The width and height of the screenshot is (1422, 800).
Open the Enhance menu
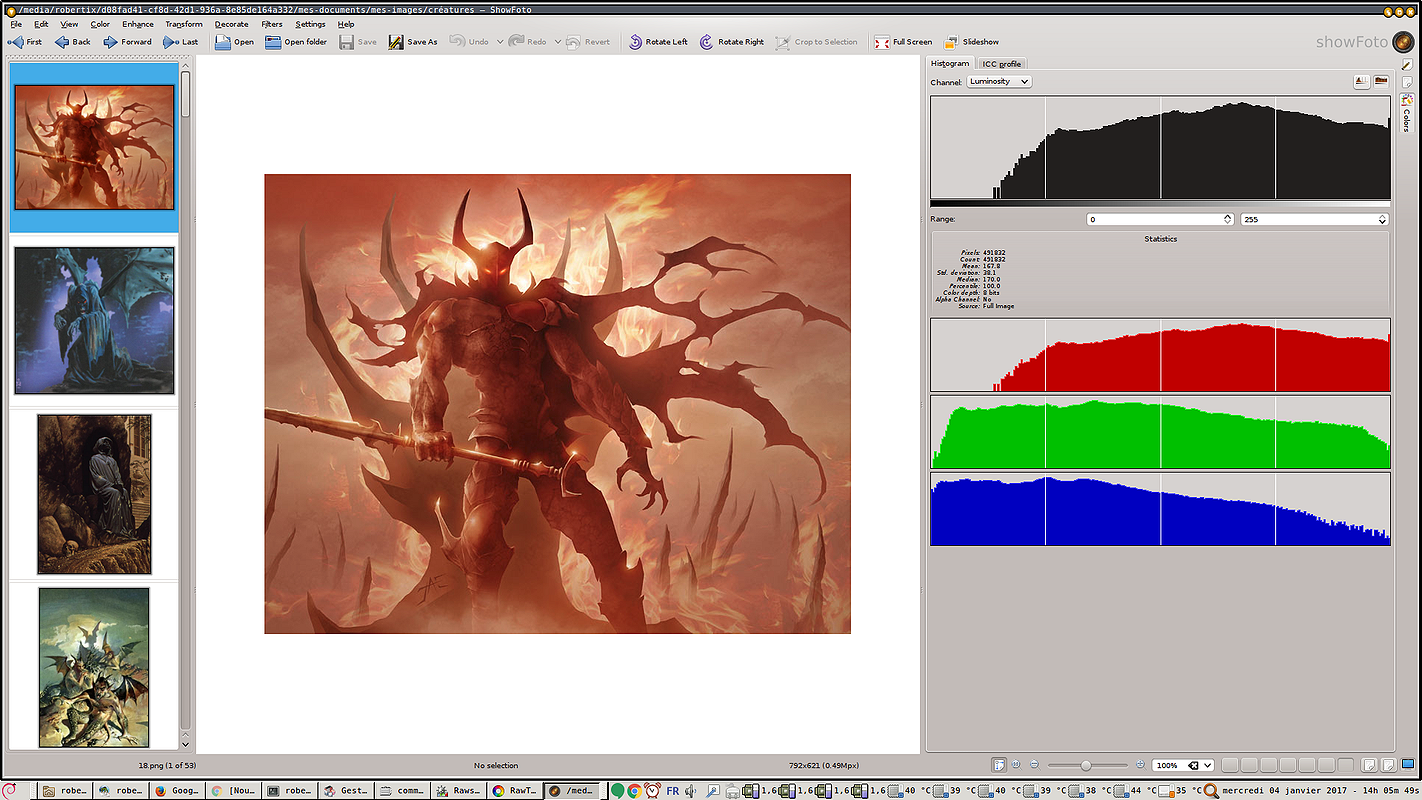tap(138, 24)
